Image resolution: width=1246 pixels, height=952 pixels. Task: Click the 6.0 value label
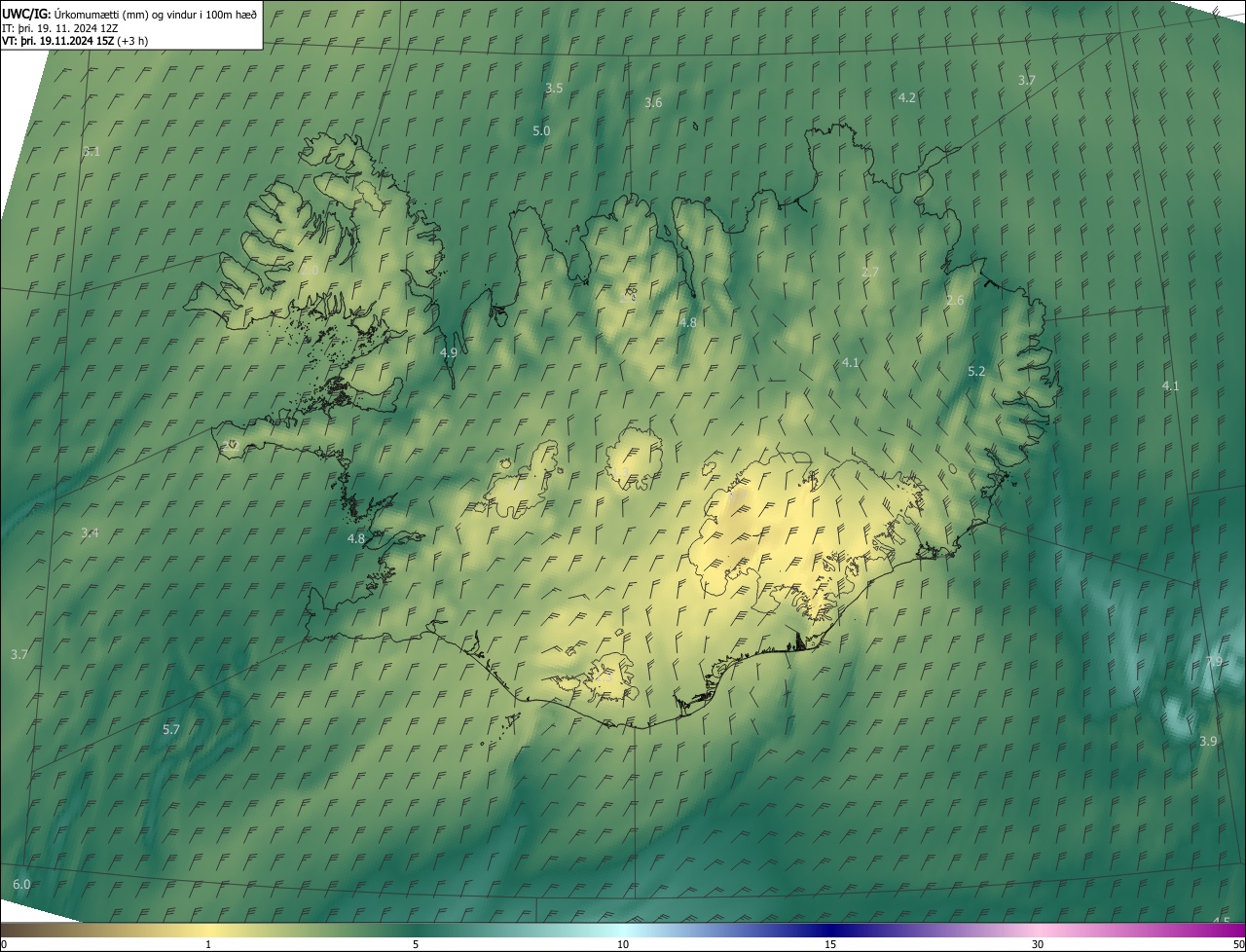tap(21, 884)
